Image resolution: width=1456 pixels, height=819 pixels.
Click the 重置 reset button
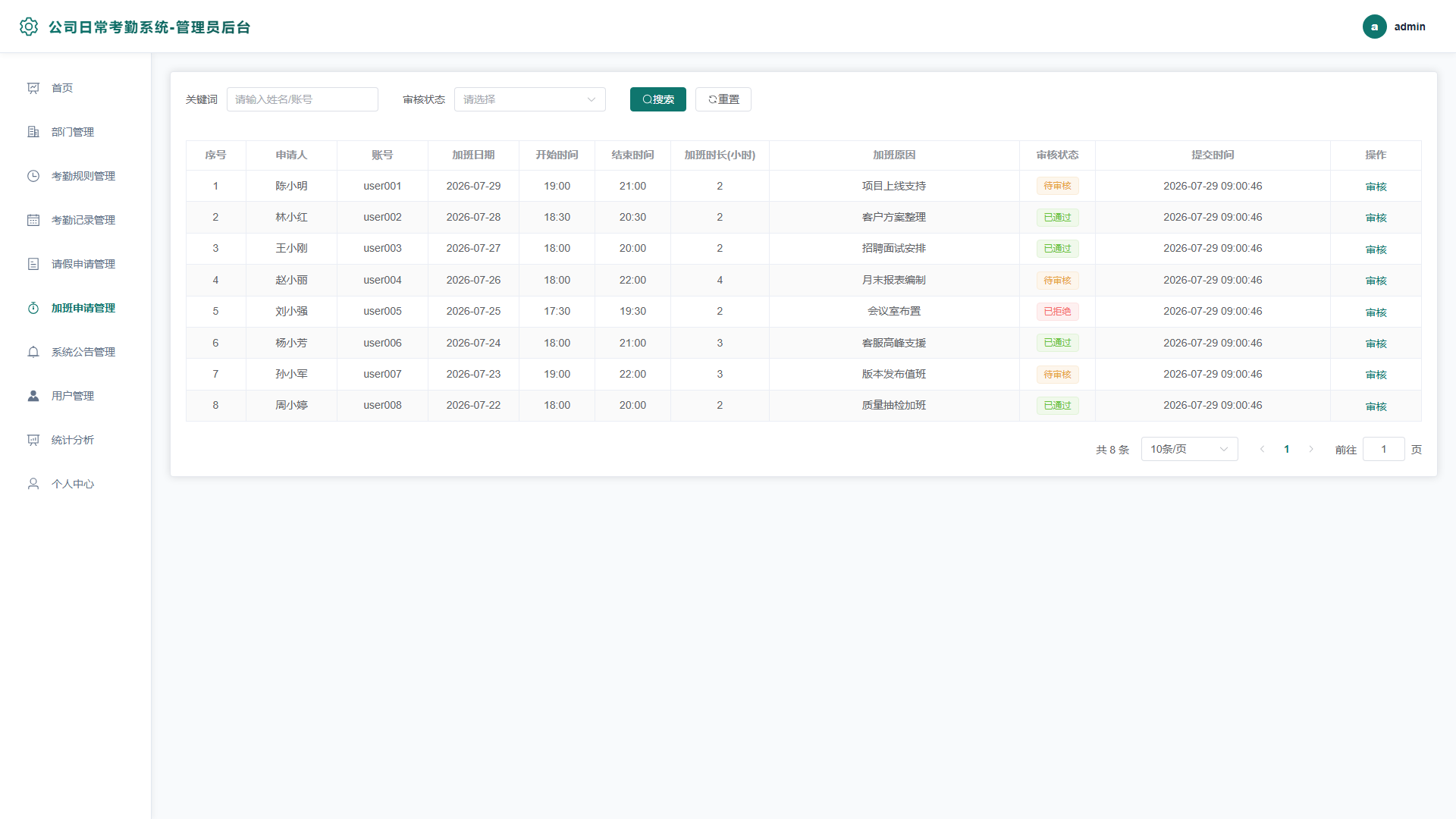[723, 99]
